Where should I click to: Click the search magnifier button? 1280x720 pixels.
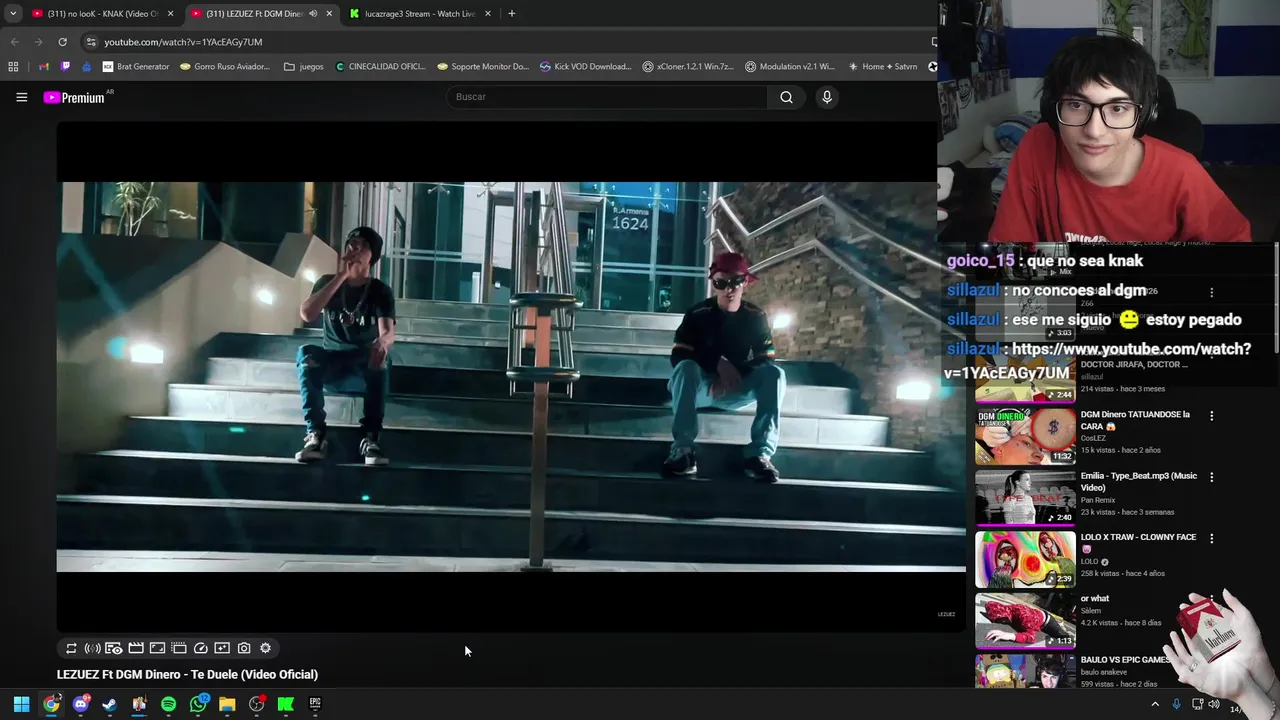(x=786, y=97)
